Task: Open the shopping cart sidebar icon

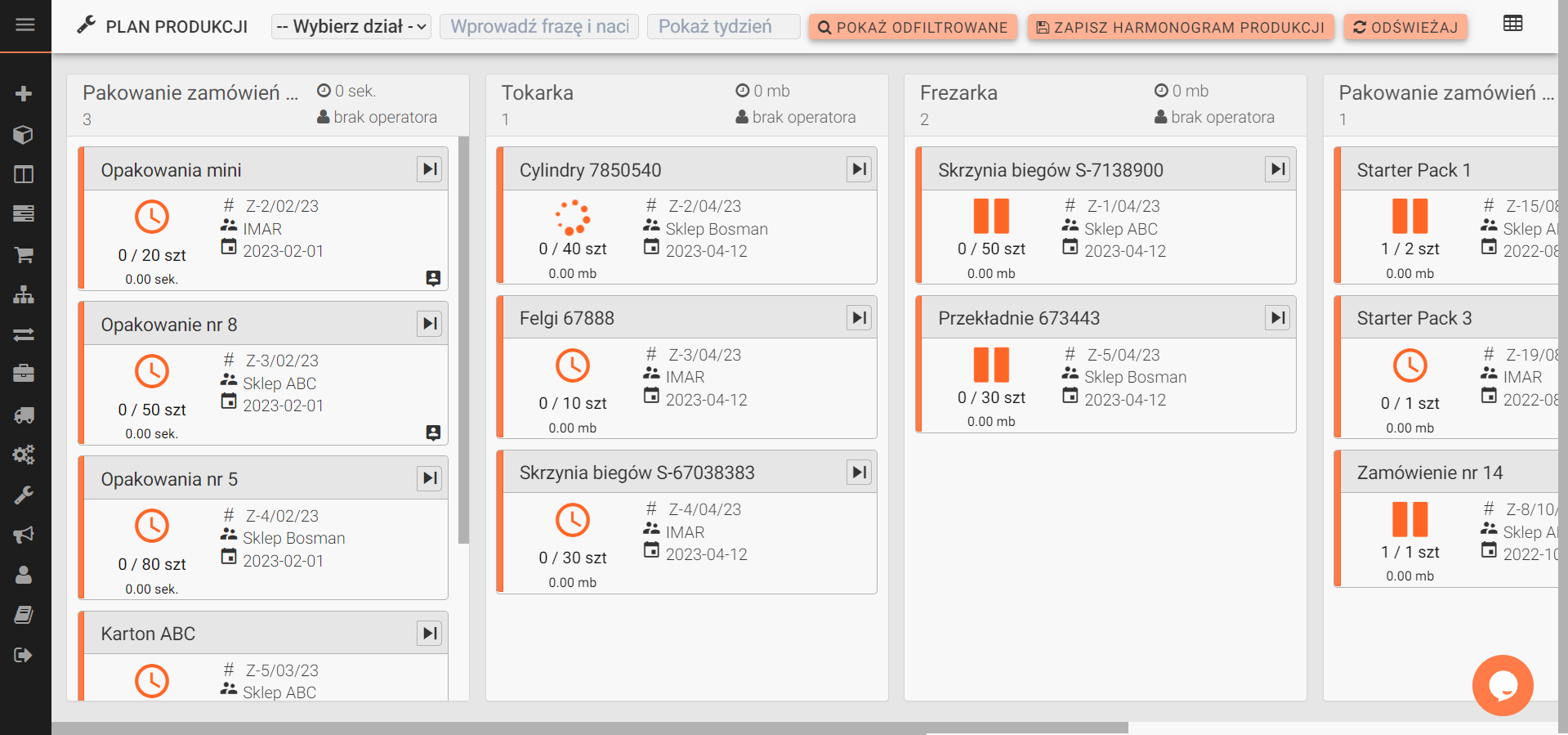Action: pos(24,255)
